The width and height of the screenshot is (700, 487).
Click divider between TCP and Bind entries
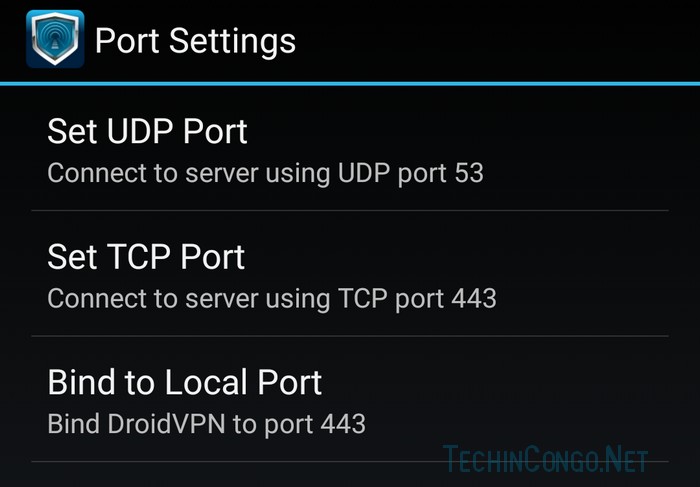(350, 336)
